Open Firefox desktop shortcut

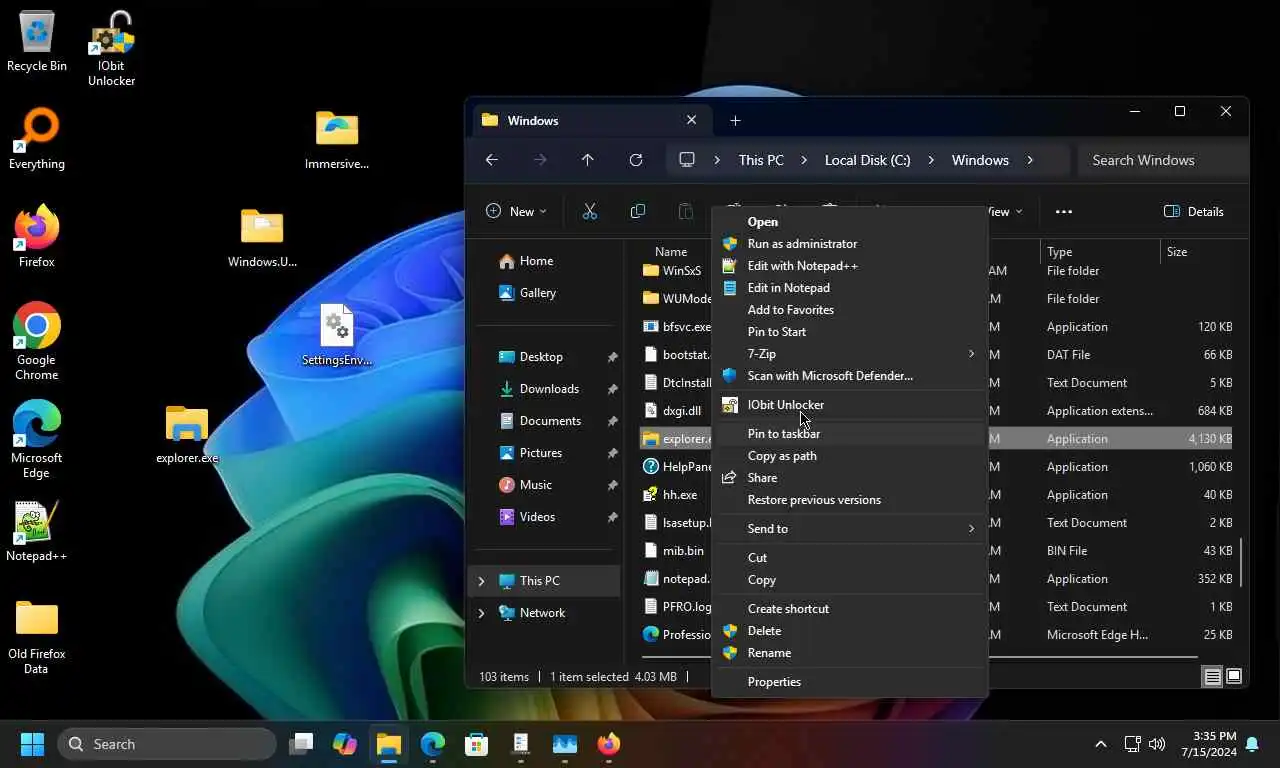(36, 236)
